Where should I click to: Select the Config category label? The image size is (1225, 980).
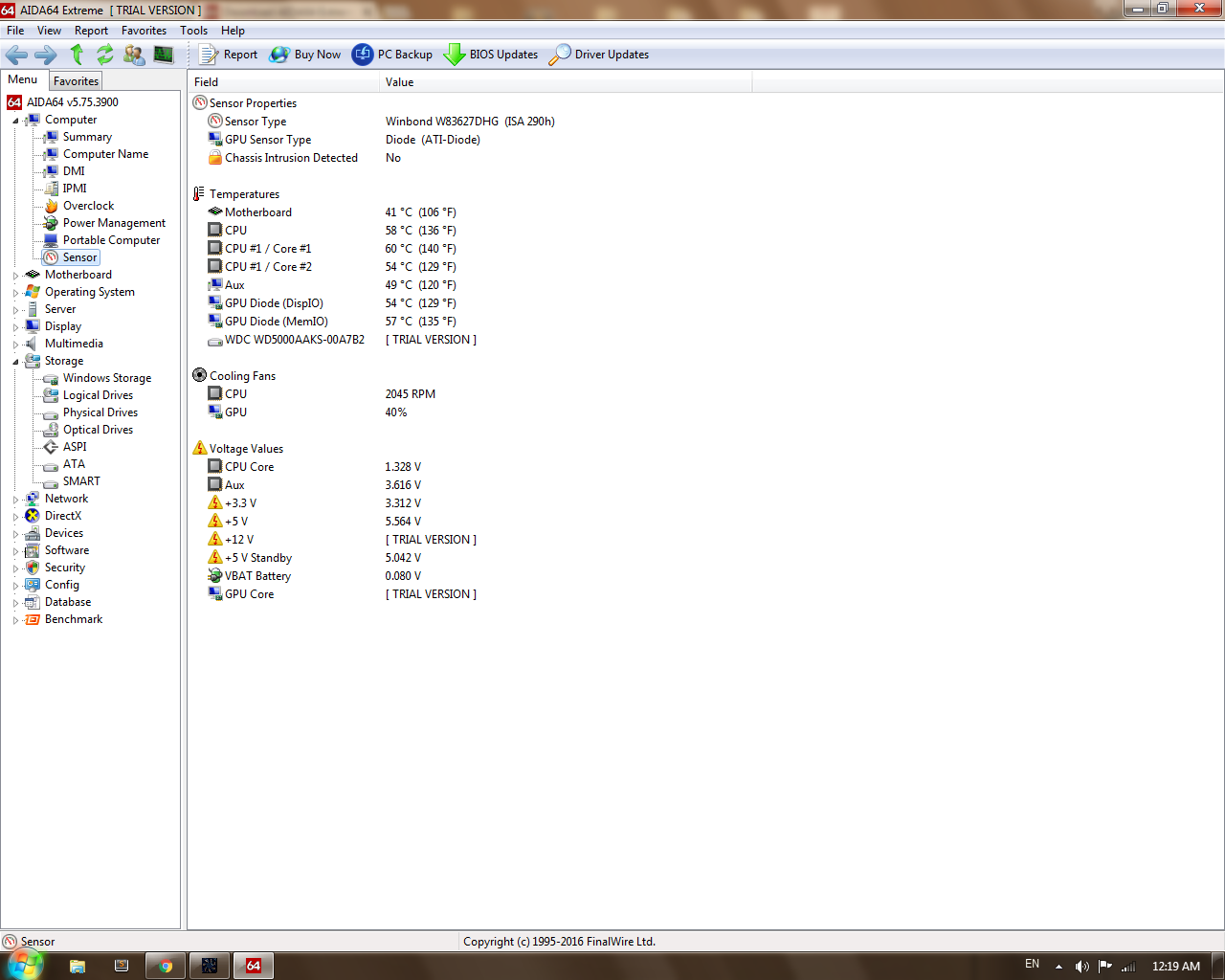coord(62,585)
